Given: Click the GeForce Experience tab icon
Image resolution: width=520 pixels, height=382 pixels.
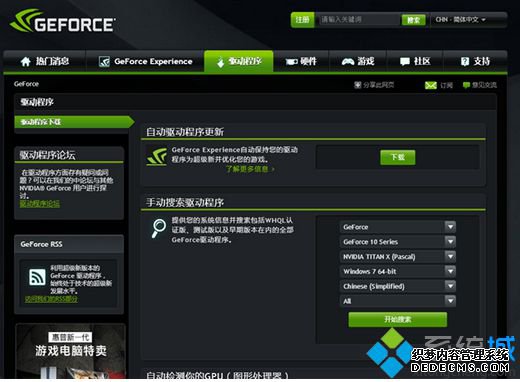Looking at the screenshot, I should pos(104,61).
